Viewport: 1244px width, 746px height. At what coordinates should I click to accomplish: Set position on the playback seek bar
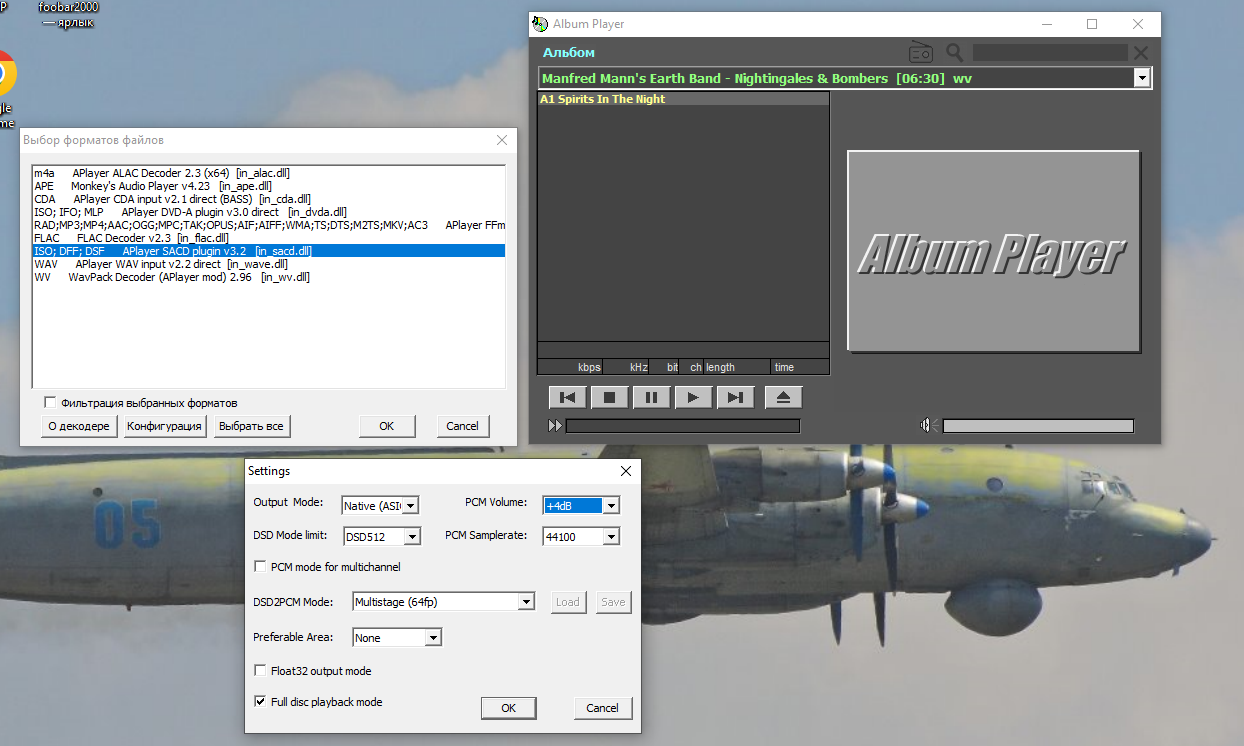coord(683,426)
